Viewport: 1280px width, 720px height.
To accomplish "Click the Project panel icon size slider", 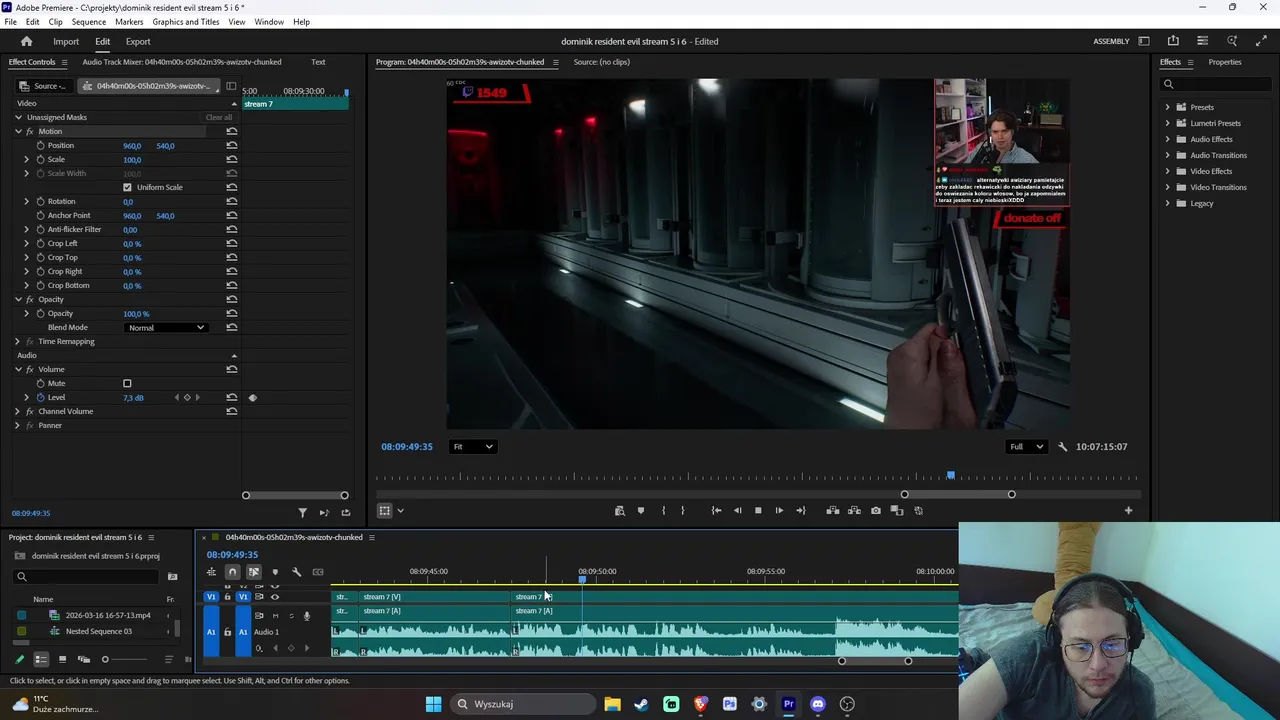I will [105, 660].
